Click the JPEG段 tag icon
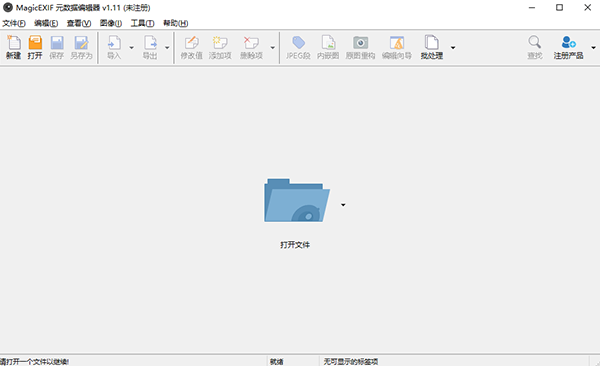Screen dimensions: 600x366 [298, 47]
